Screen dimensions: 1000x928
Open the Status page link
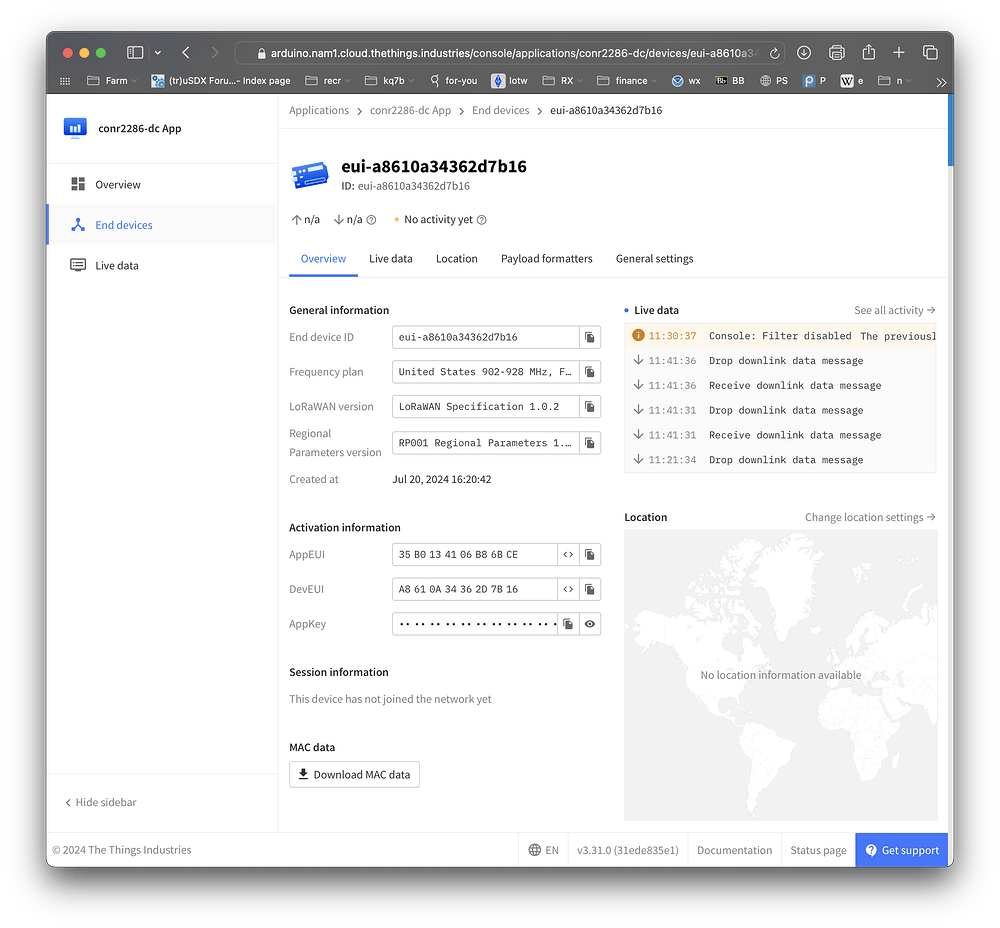coord(818,850)
